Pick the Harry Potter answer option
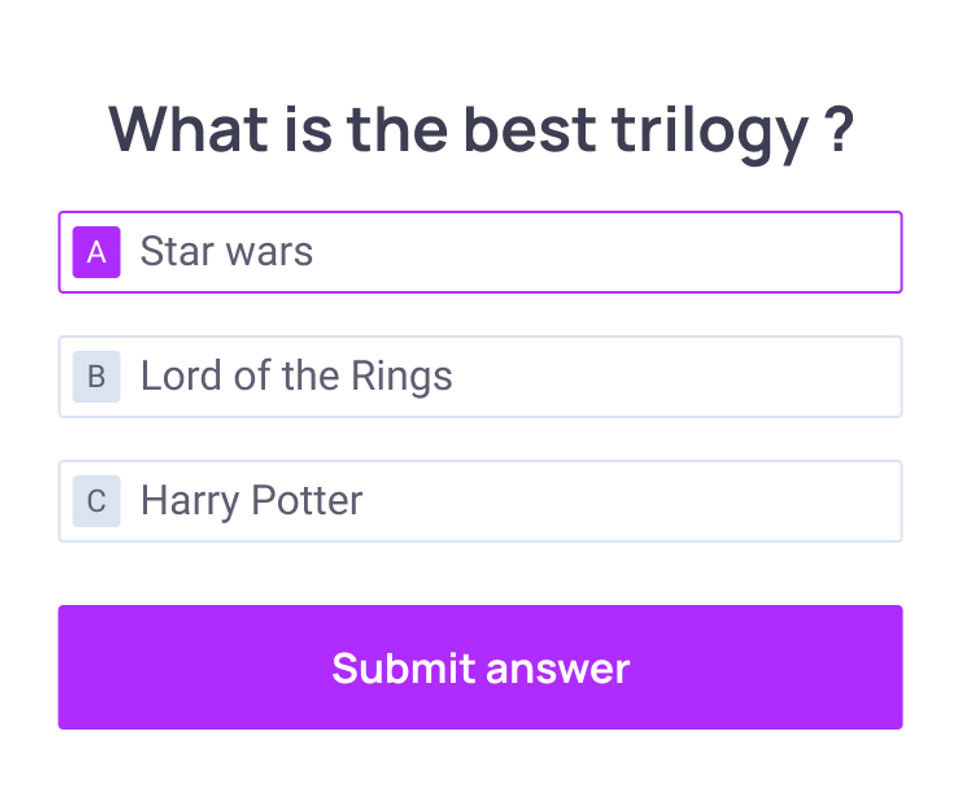Screen dimensions: 960x791 (x=480, y=501)
